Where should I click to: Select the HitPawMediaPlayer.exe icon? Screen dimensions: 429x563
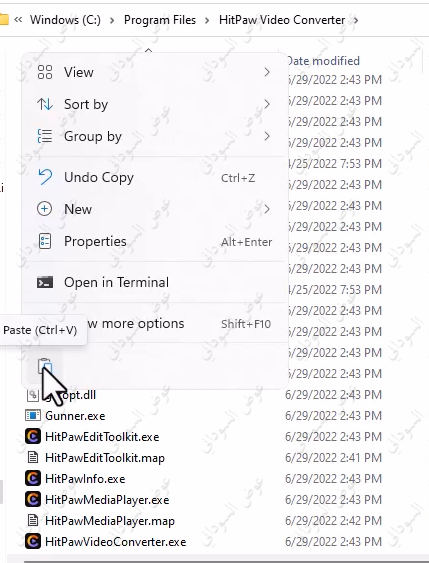click(33, 499)
